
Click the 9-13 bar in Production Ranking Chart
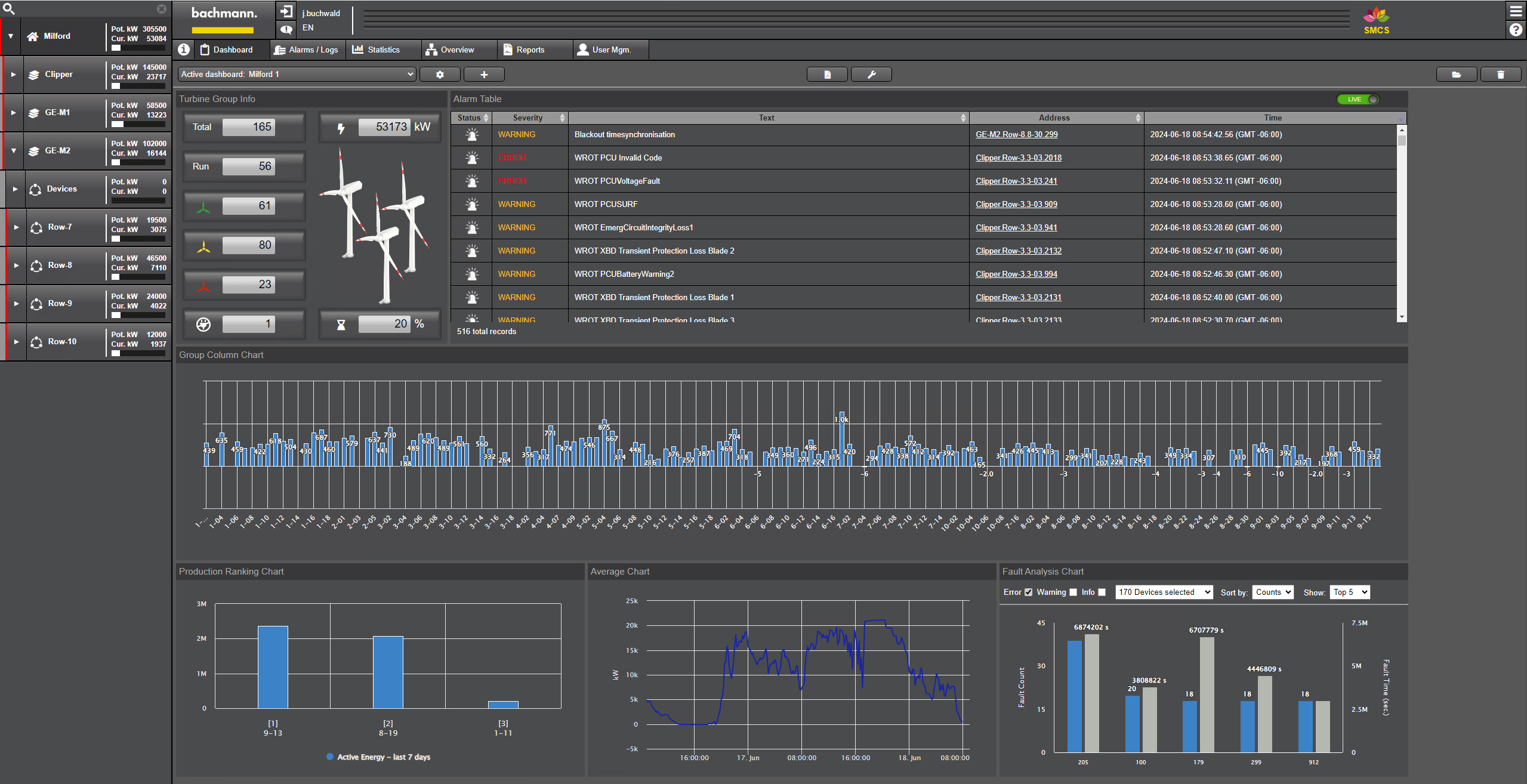pos(273,667)
